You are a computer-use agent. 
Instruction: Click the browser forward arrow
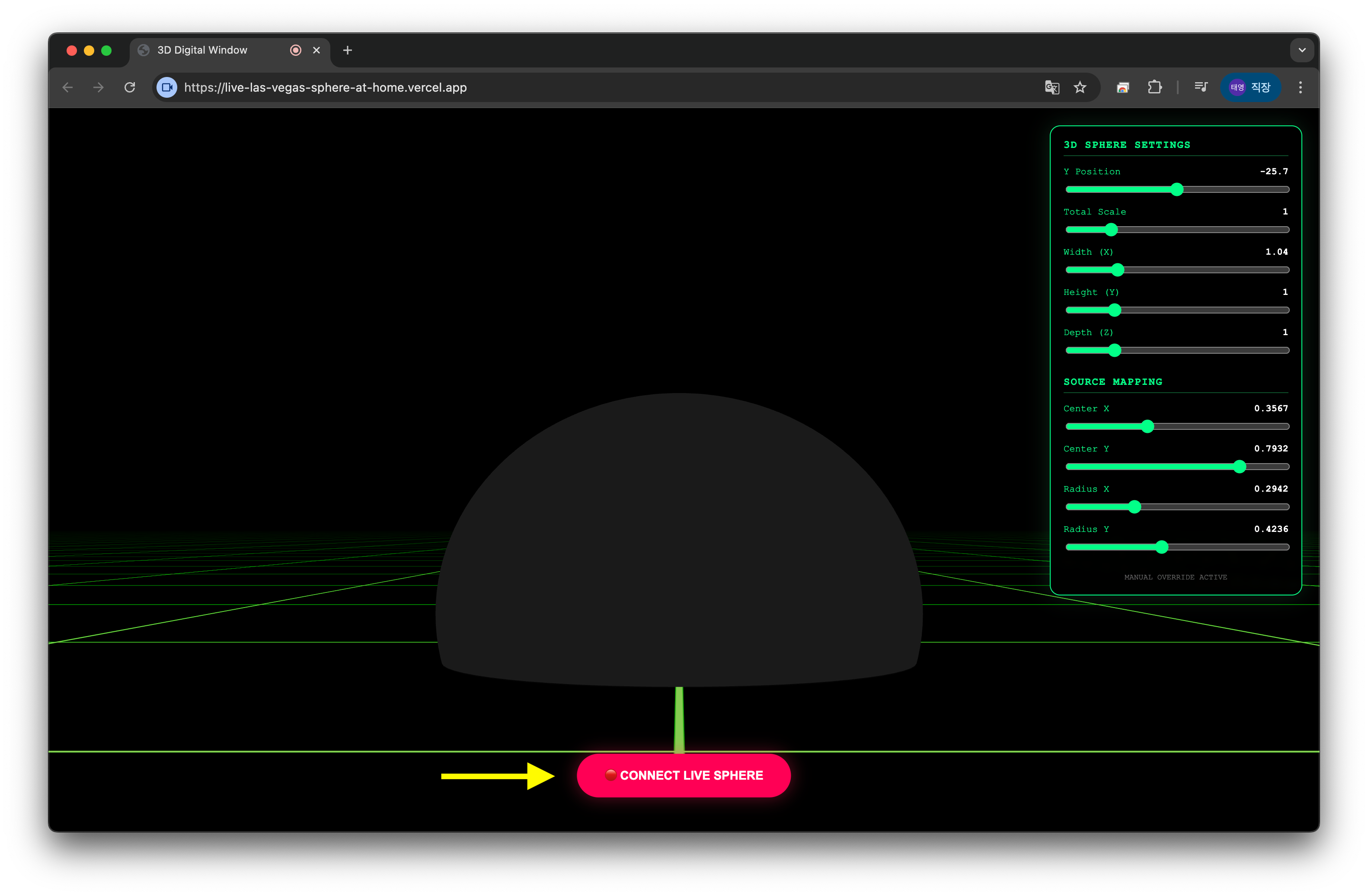(99, 87)
